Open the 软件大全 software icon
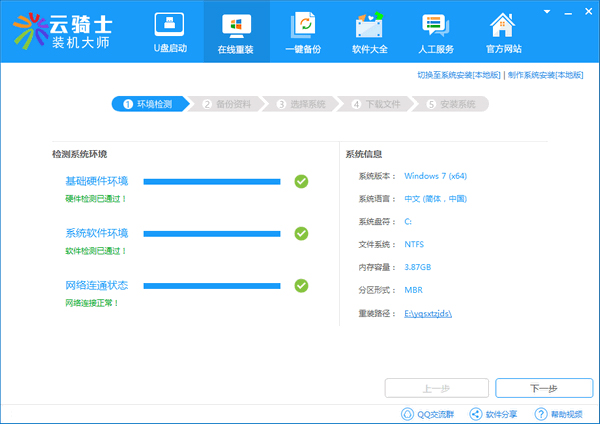The image size is (600, 424). pyautogui.click(x=369, y=24)
